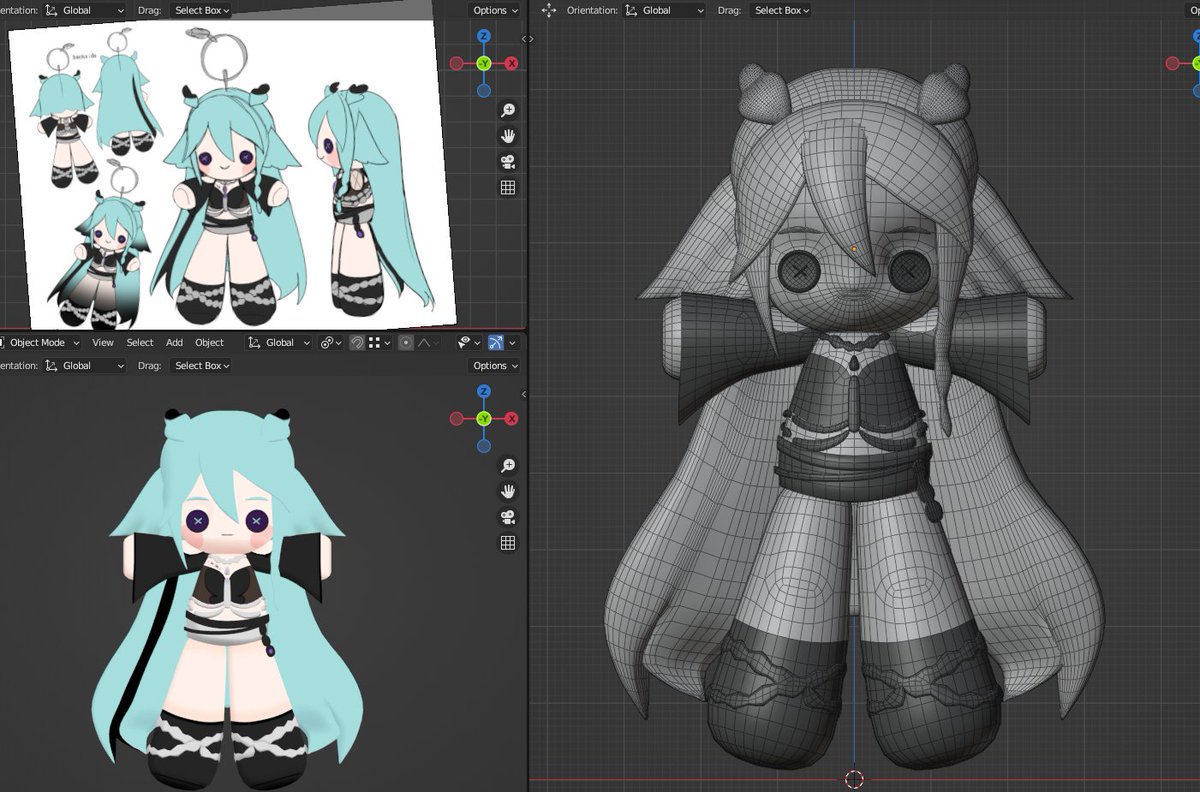
Task: Open Add menu in bottom-left viewport
Action: point(174,342)
